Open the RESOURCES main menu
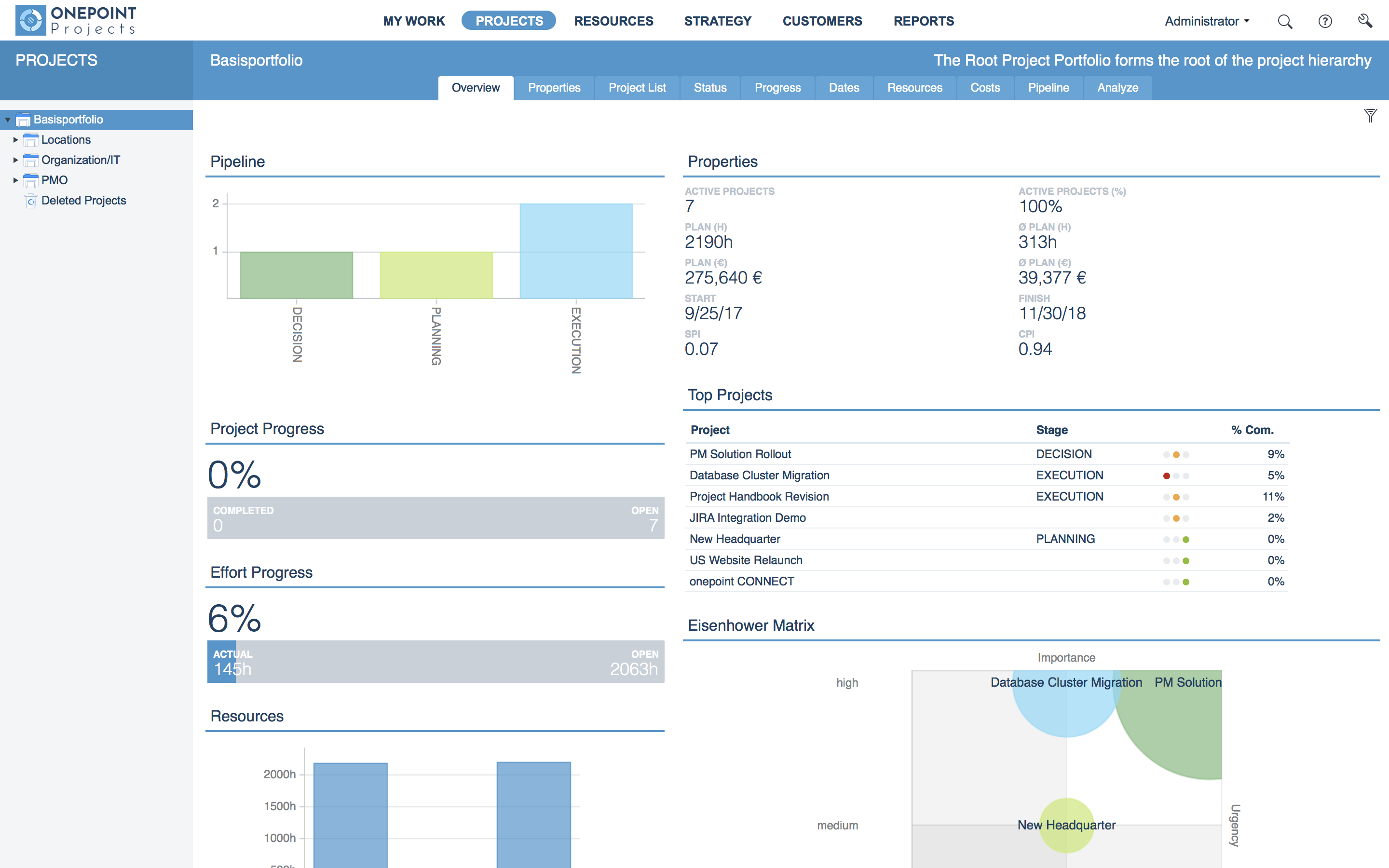Screen dimensions: 1389x868 613,21
